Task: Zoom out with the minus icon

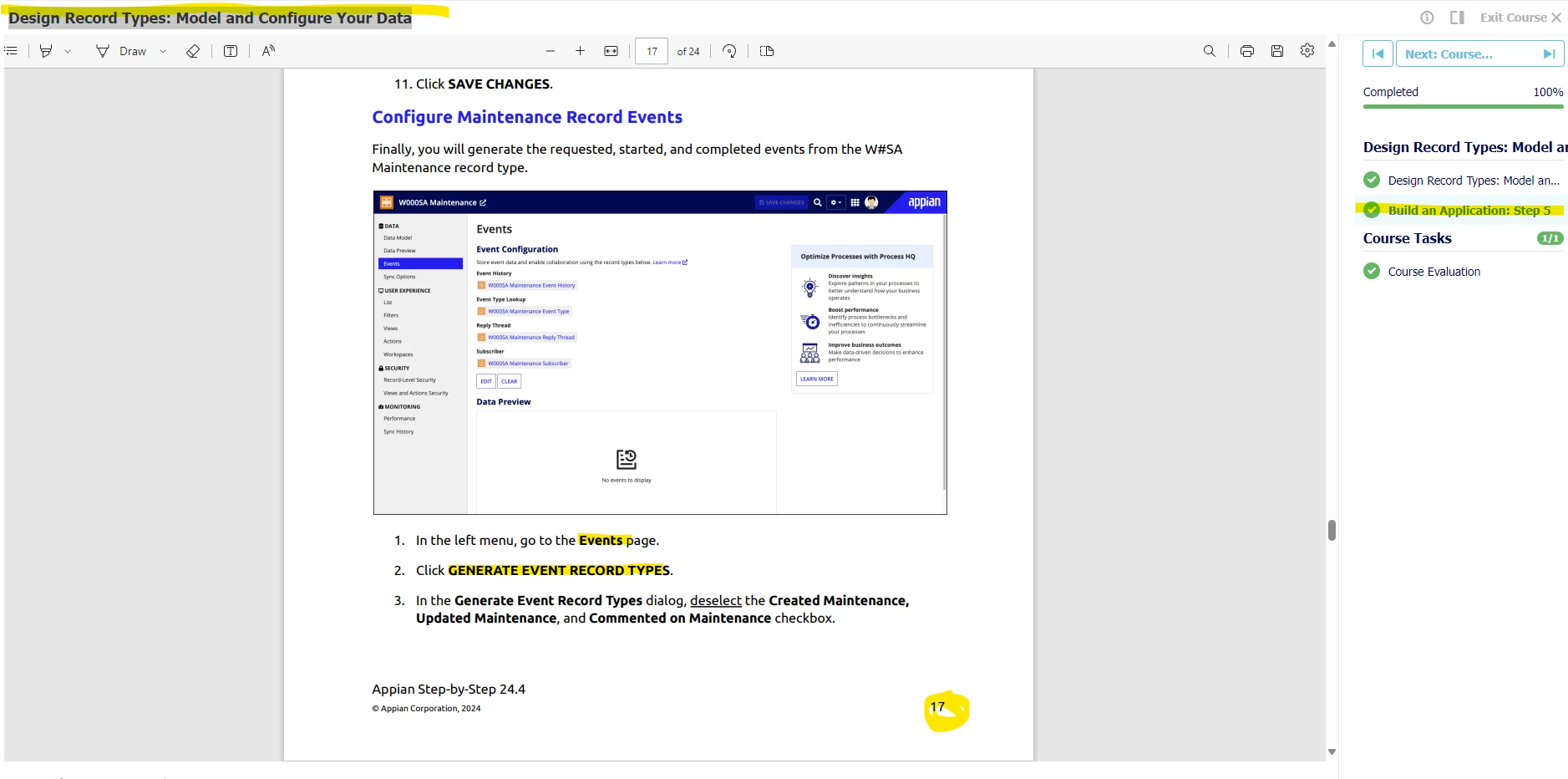Action: click(x=551, y=51)
